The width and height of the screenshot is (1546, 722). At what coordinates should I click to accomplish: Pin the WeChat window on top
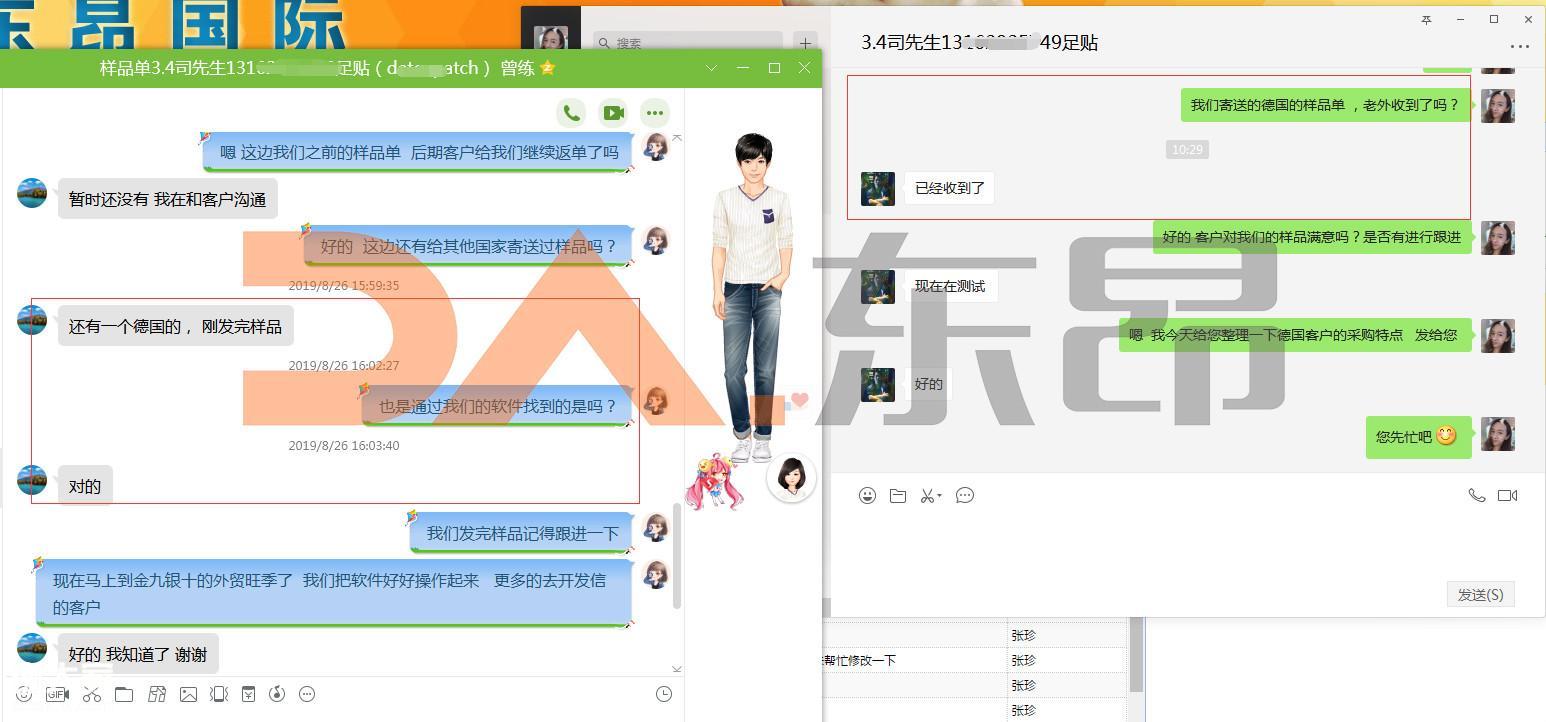(x=1426, y=20)
